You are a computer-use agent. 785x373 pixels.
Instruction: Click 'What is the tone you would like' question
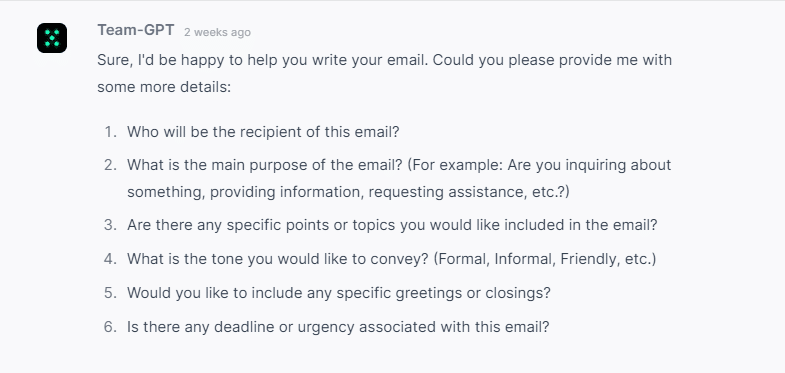click(278, 259)
